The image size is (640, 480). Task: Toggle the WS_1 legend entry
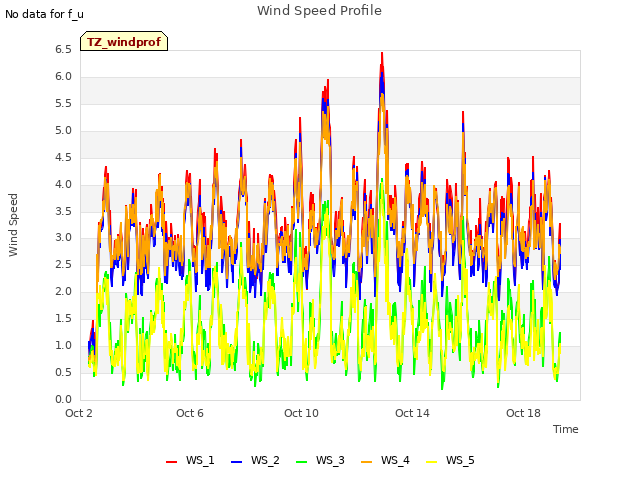click(x=190, y=460)
